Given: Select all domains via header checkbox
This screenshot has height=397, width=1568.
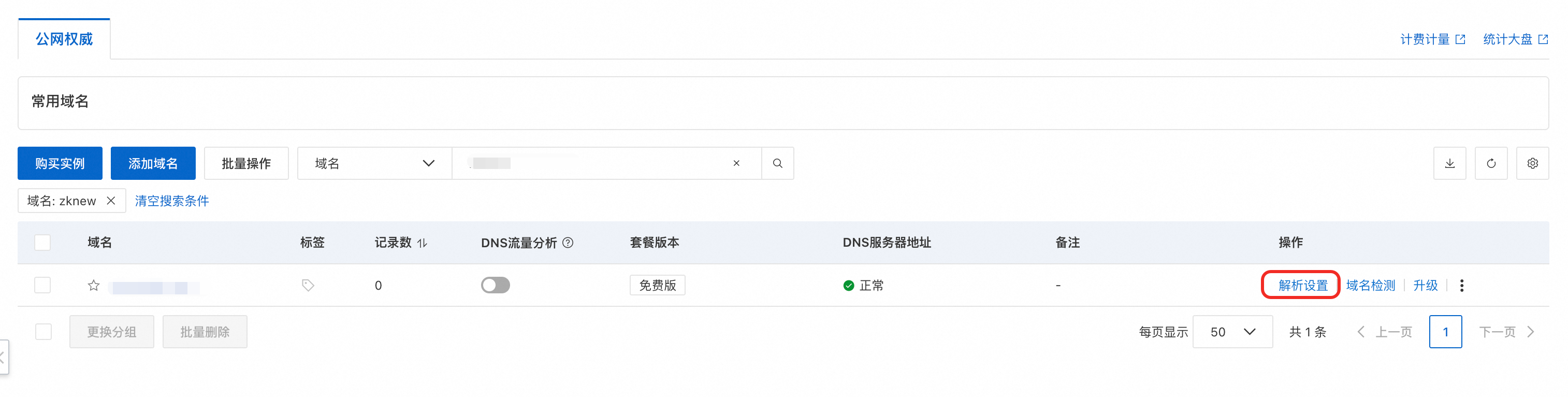Looking at the screenshot, I should 42,243.
